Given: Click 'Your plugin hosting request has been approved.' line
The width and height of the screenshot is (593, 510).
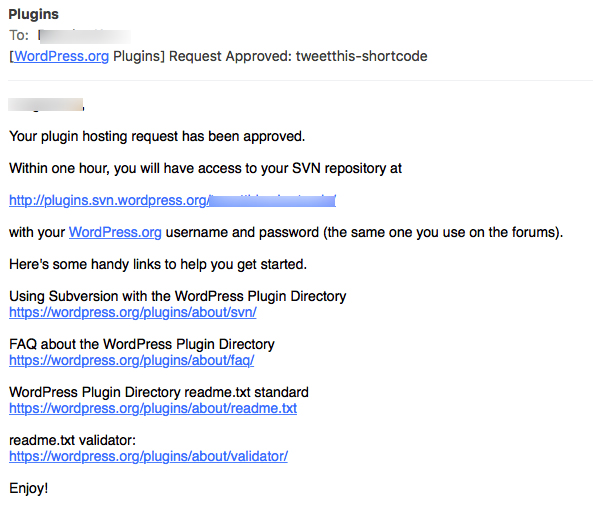Looking at the screenshot, I should pos(157,136).
